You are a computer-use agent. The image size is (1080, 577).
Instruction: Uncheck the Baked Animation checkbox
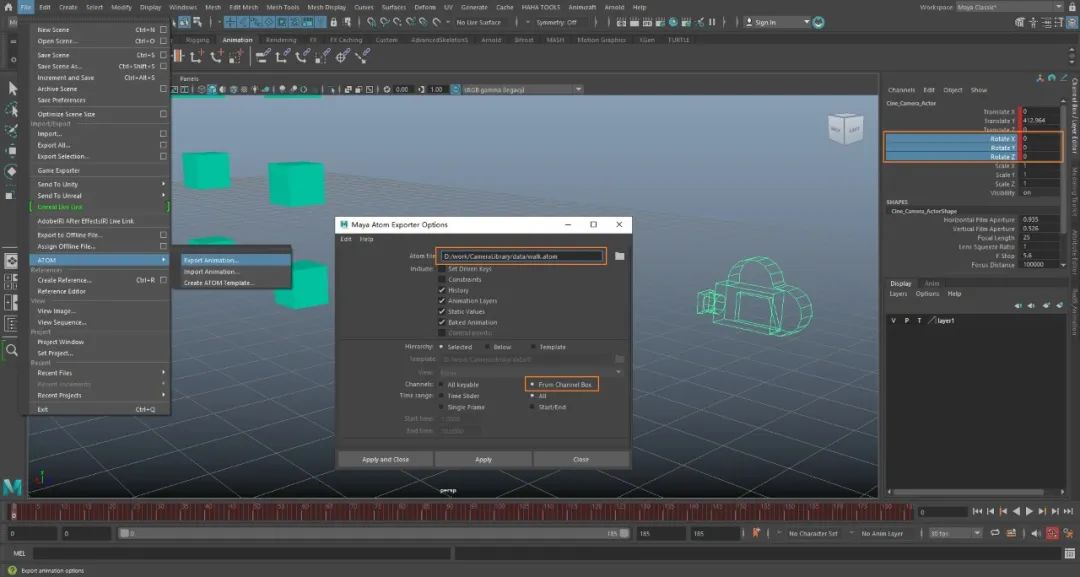pos(442,322)
